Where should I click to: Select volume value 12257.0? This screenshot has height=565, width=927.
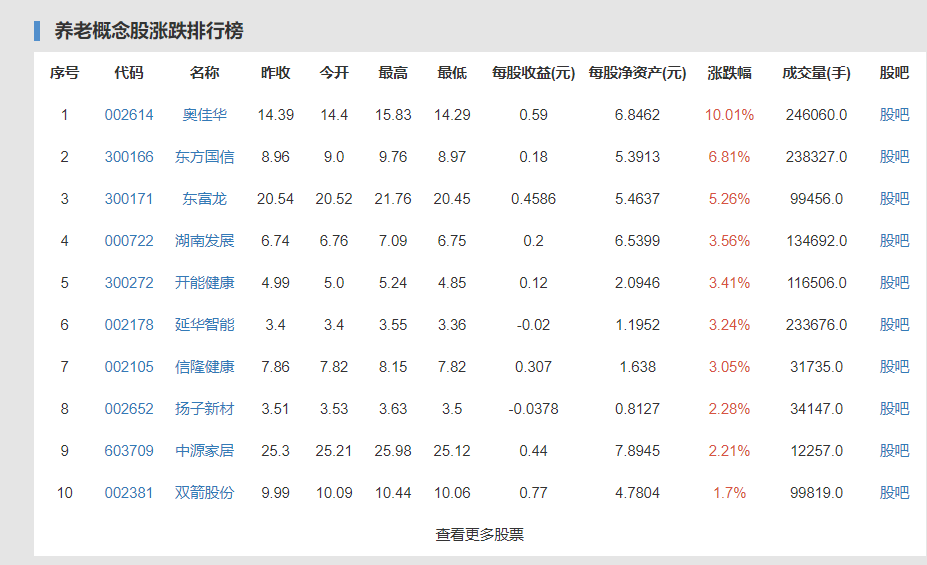(816, 450)
